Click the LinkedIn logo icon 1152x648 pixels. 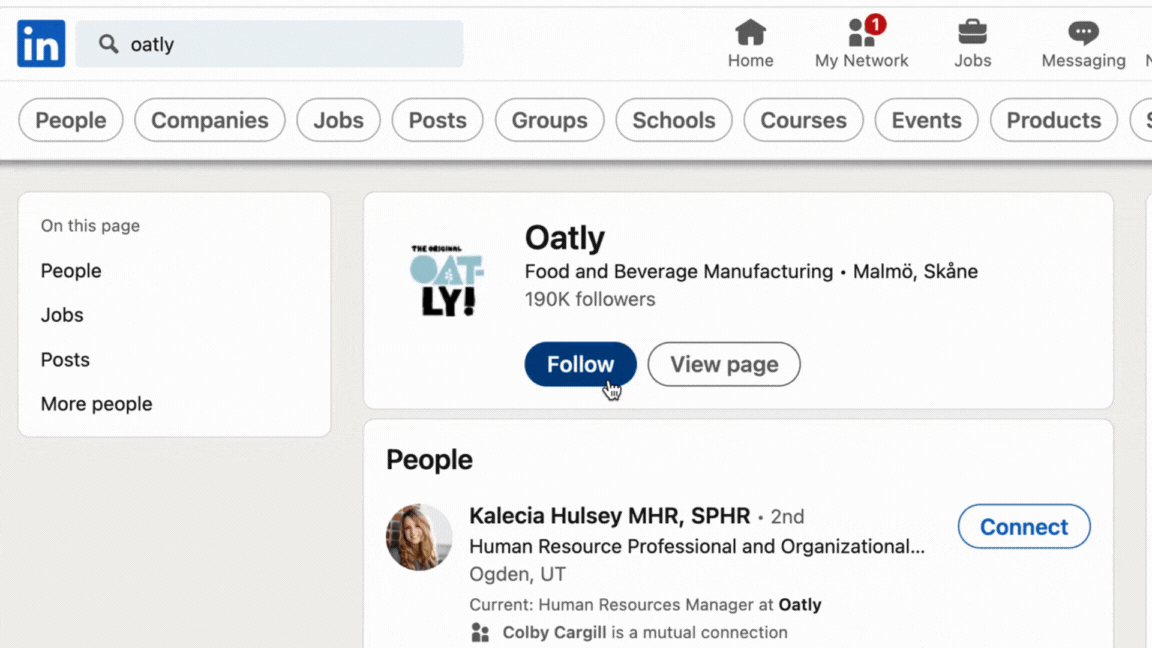(41, 43)
